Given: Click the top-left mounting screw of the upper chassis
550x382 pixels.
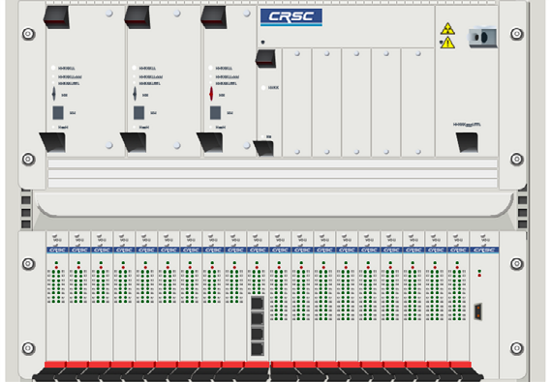Looking at the screenshot, I should pyautogui.click(x=28, y=34).
